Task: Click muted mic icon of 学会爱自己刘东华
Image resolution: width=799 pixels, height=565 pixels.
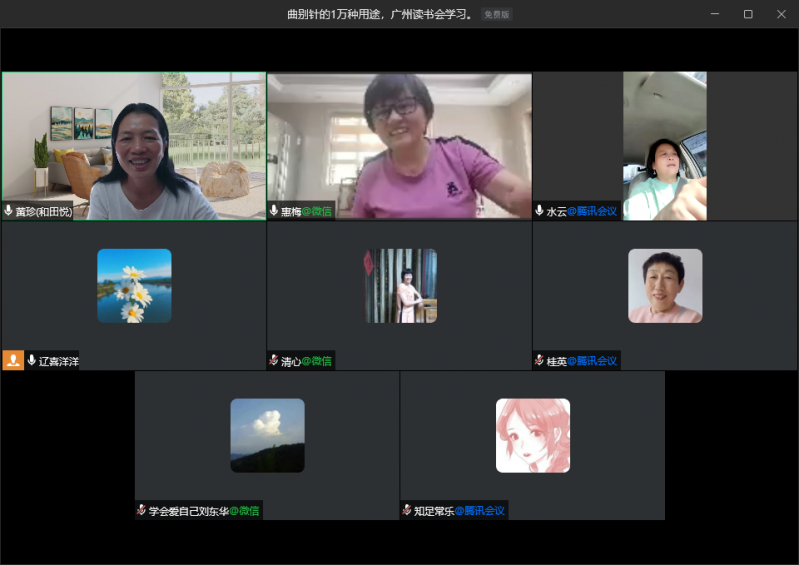Action: [x=142, y=510]
